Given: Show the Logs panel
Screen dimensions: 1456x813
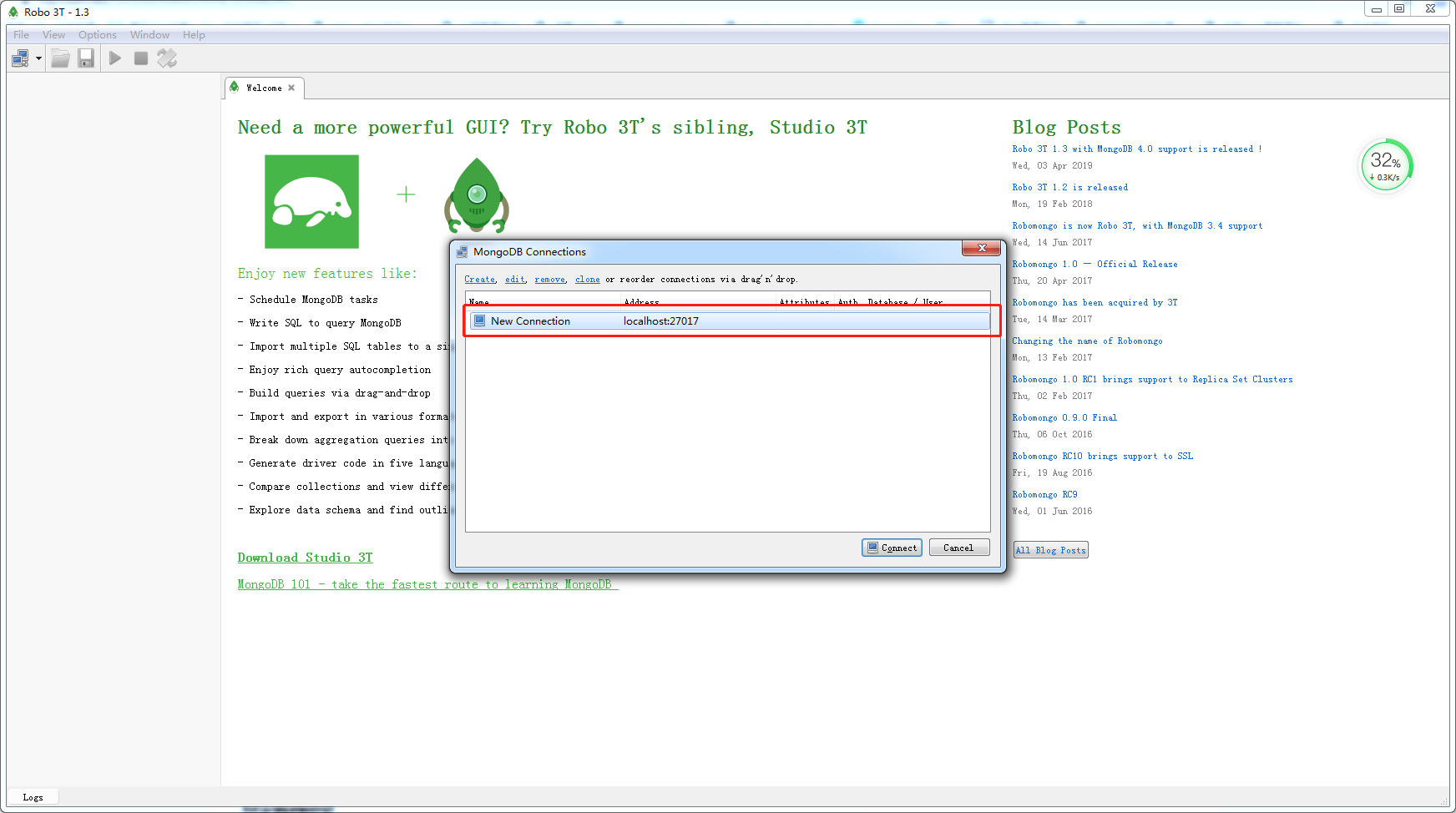Looking at the screenshot, I should [x=33, y=796].
